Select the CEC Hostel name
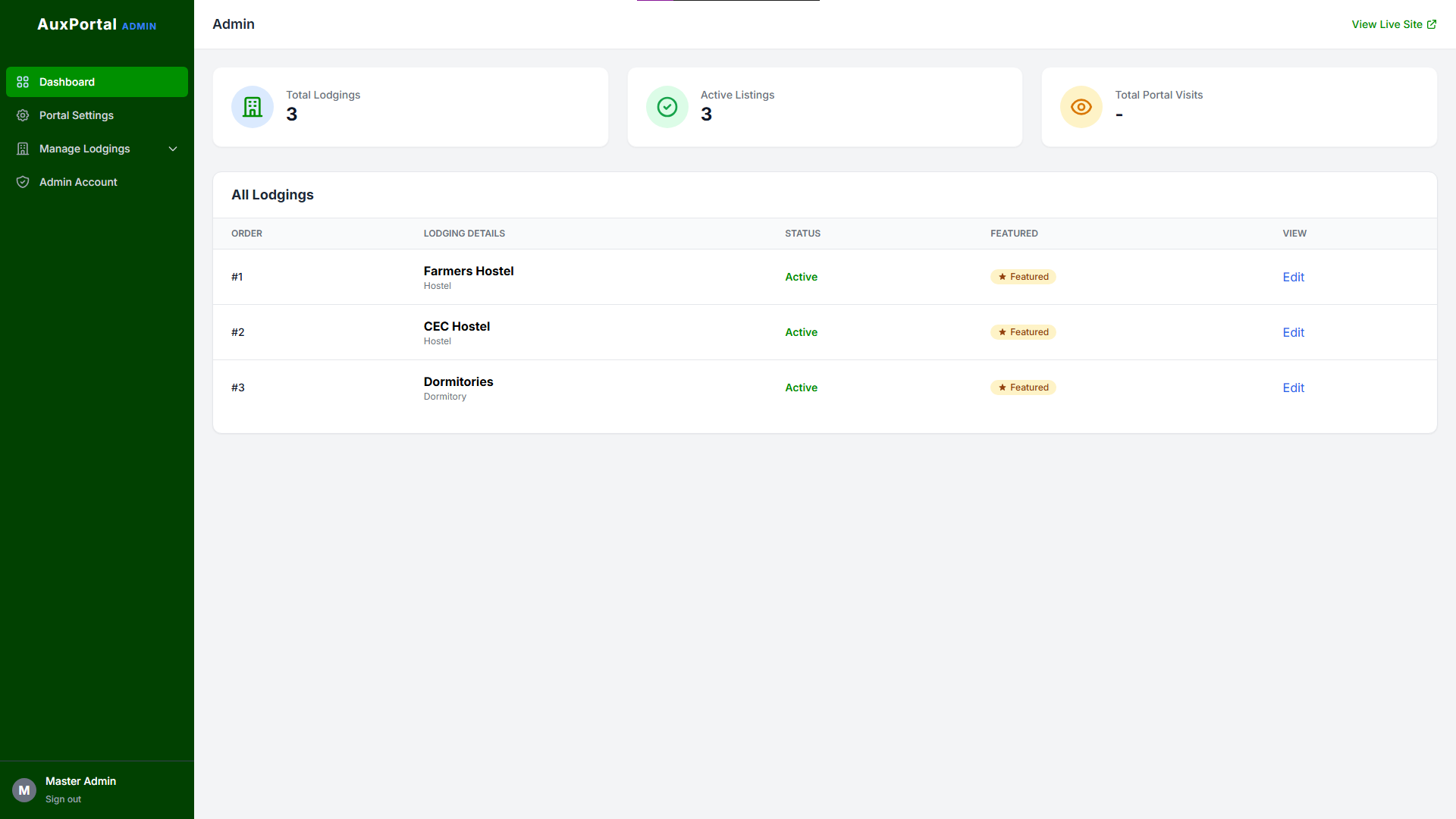Screen dimensions: 1456x819 point(457,326)
